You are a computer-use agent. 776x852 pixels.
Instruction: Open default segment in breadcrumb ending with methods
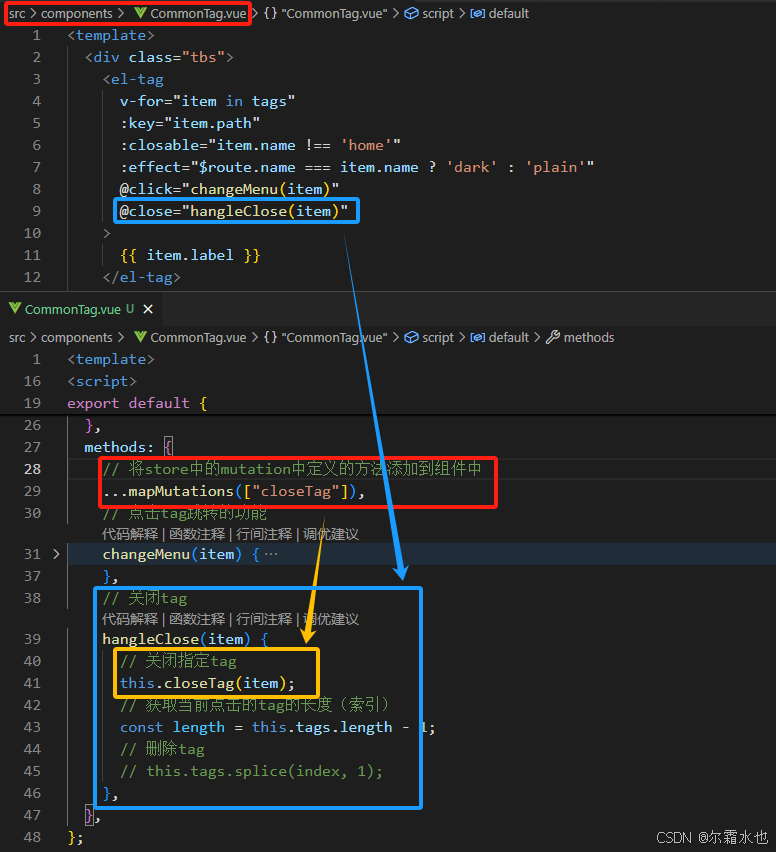point(509,337)
